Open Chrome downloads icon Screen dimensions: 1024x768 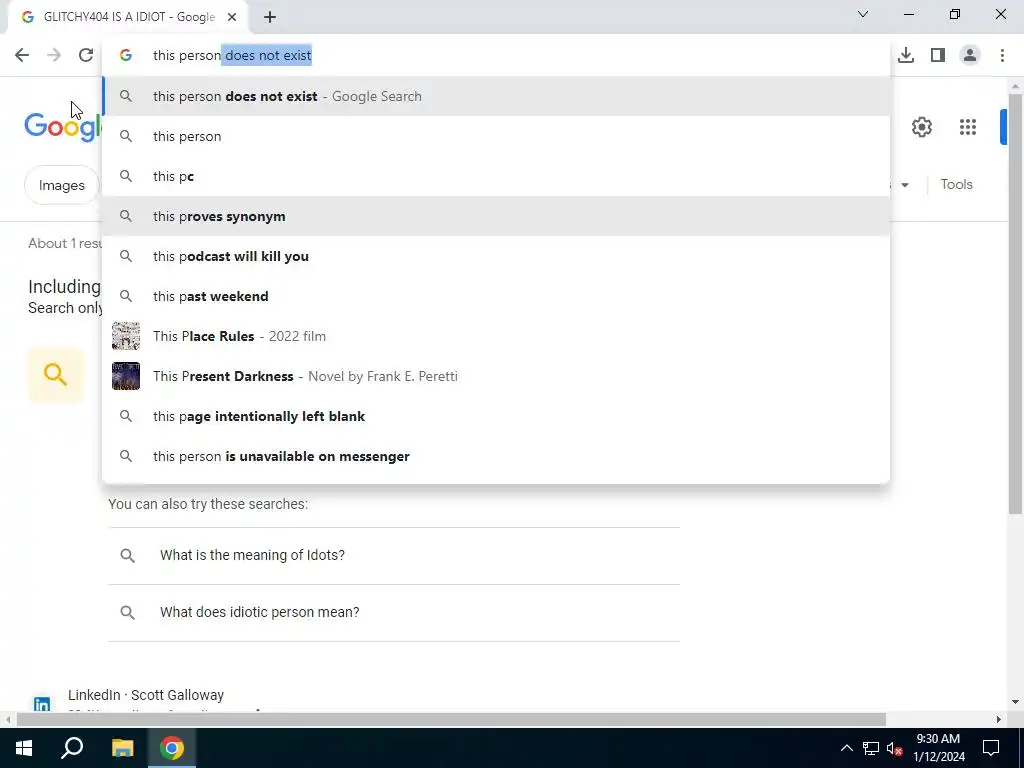coord(906,55)
